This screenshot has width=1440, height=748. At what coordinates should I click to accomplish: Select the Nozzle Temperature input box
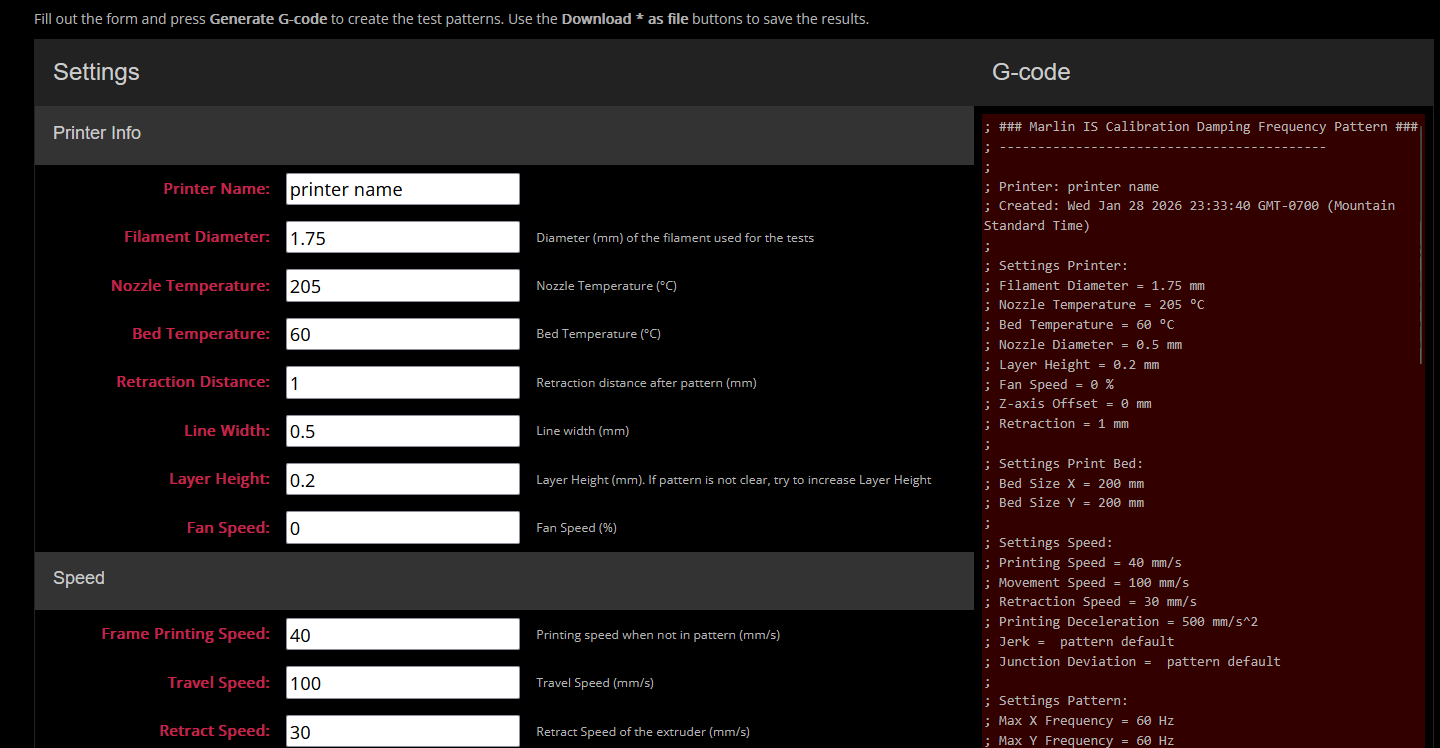[x=402, y=286]
